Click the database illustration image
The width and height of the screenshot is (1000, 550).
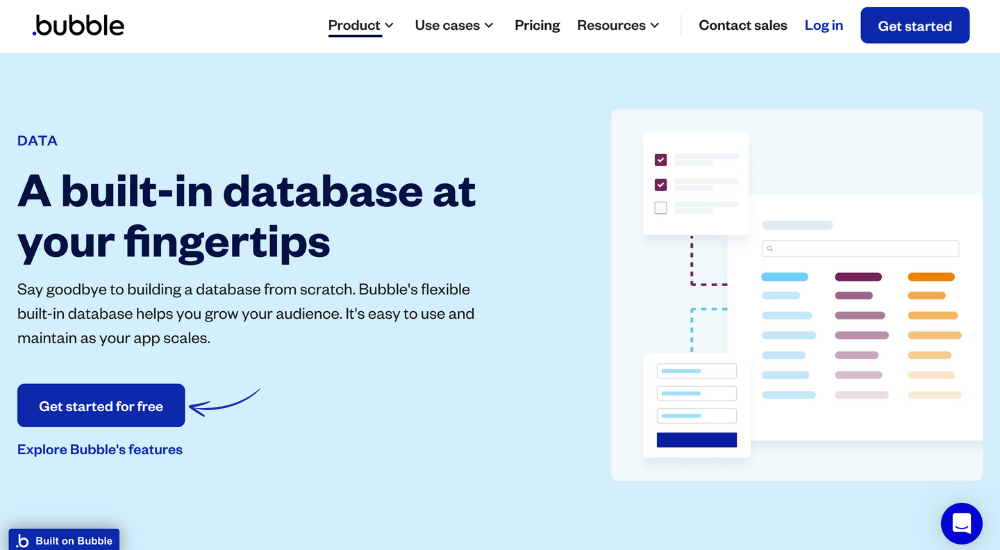(x=797, y=295)
